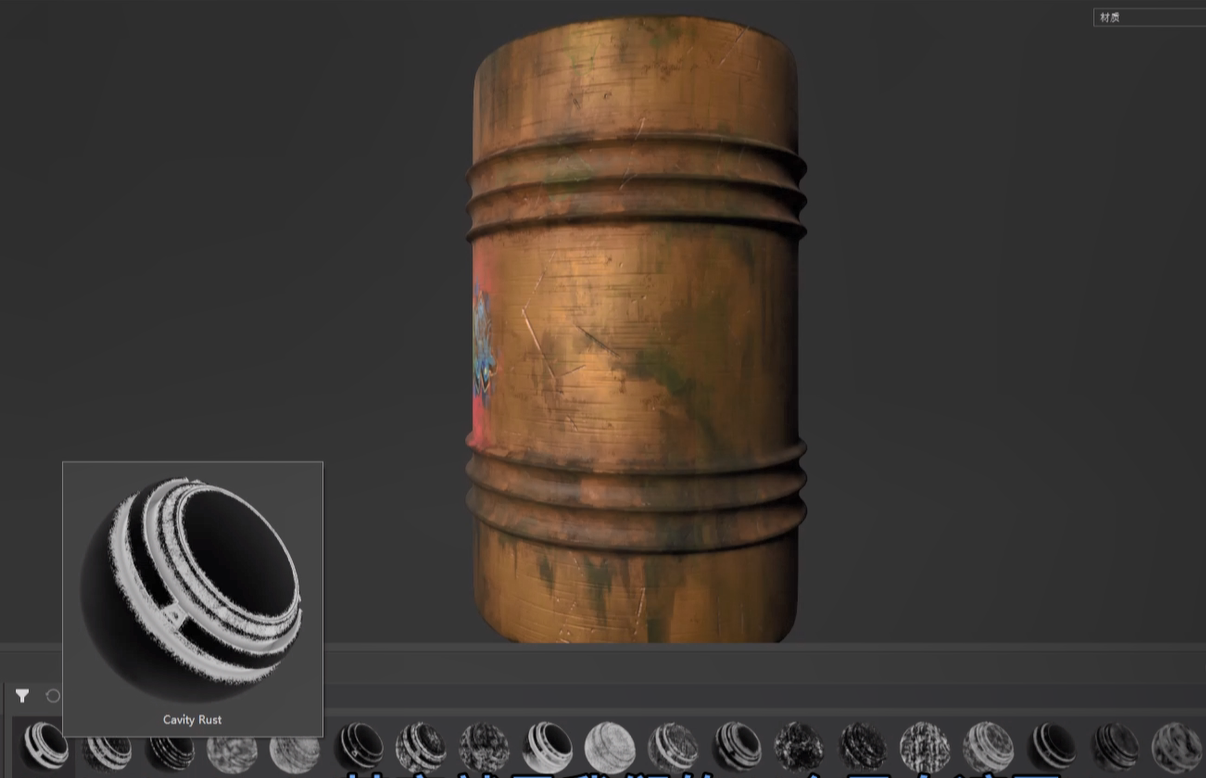Click the large Cavity Rust preview sphere

click(190, 588)
